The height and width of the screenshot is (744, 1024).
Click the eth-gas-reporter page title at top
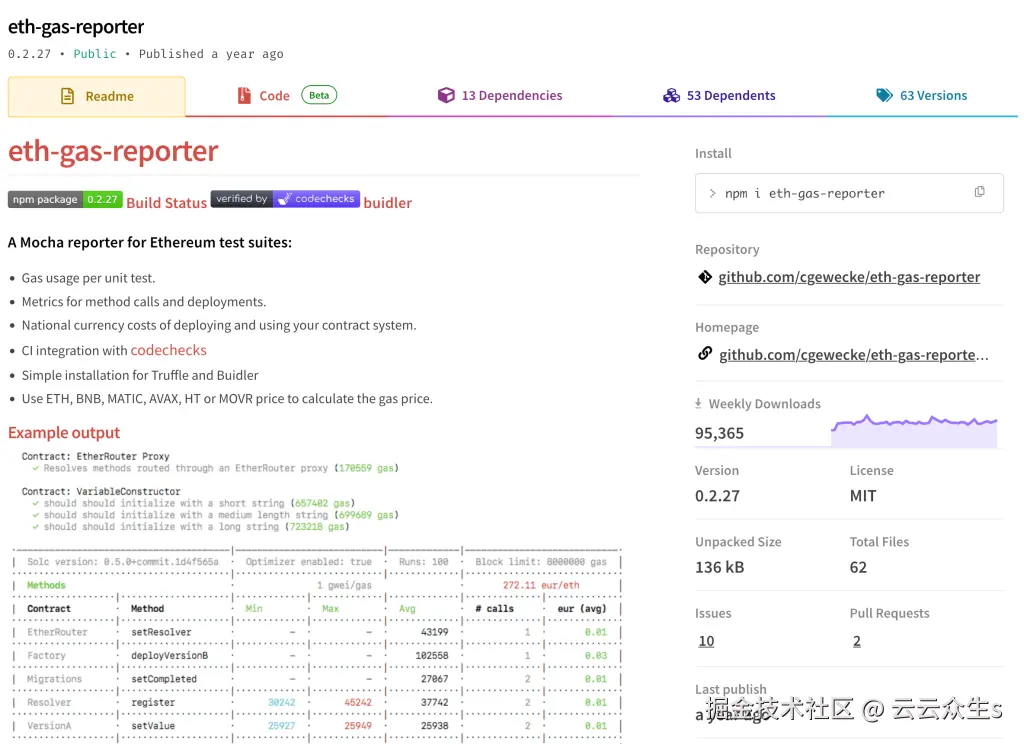click(x=76, y=27)
